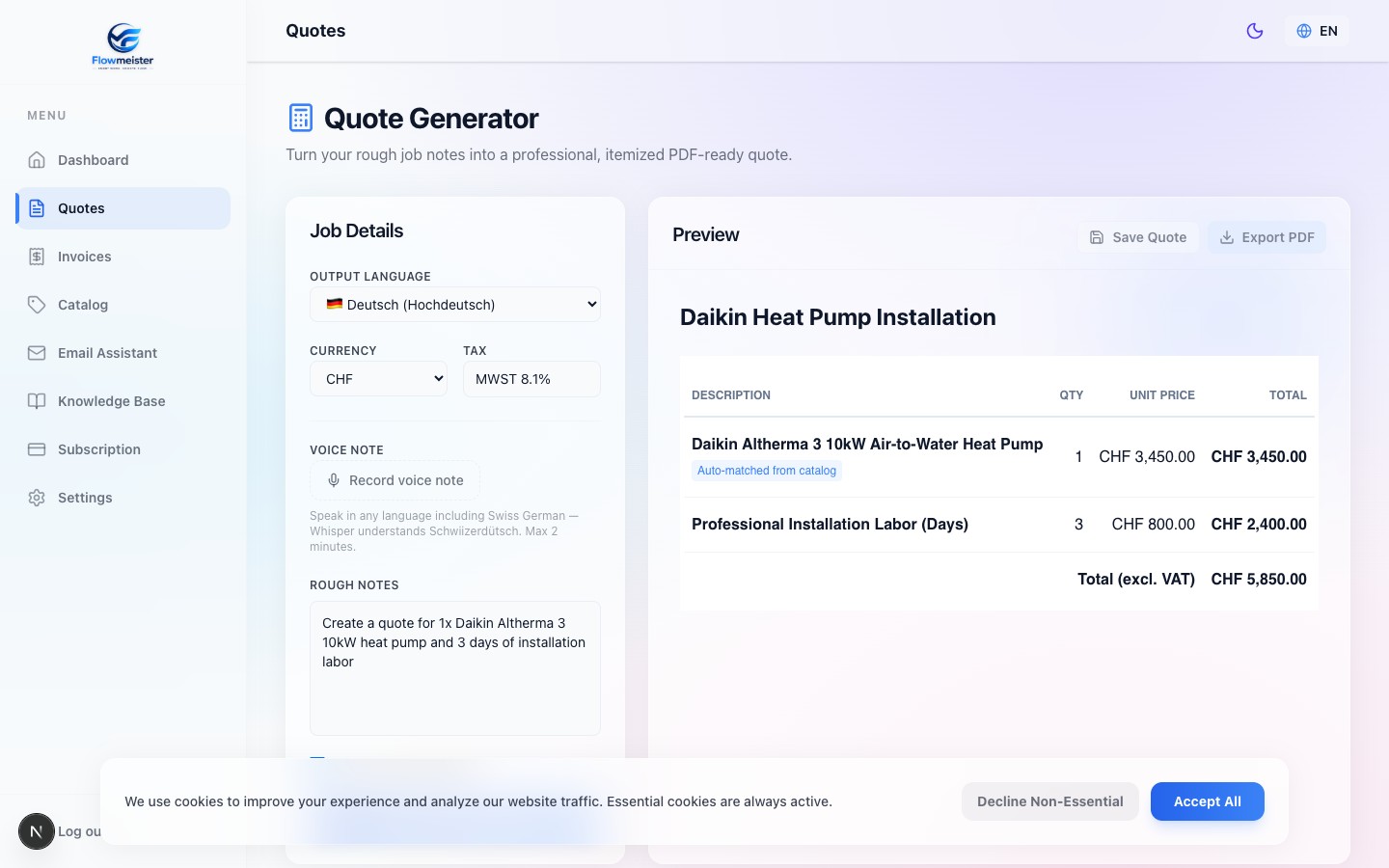Click the QTY column header
Viewport: 1389px width, 868px height.
[1072, 395]
